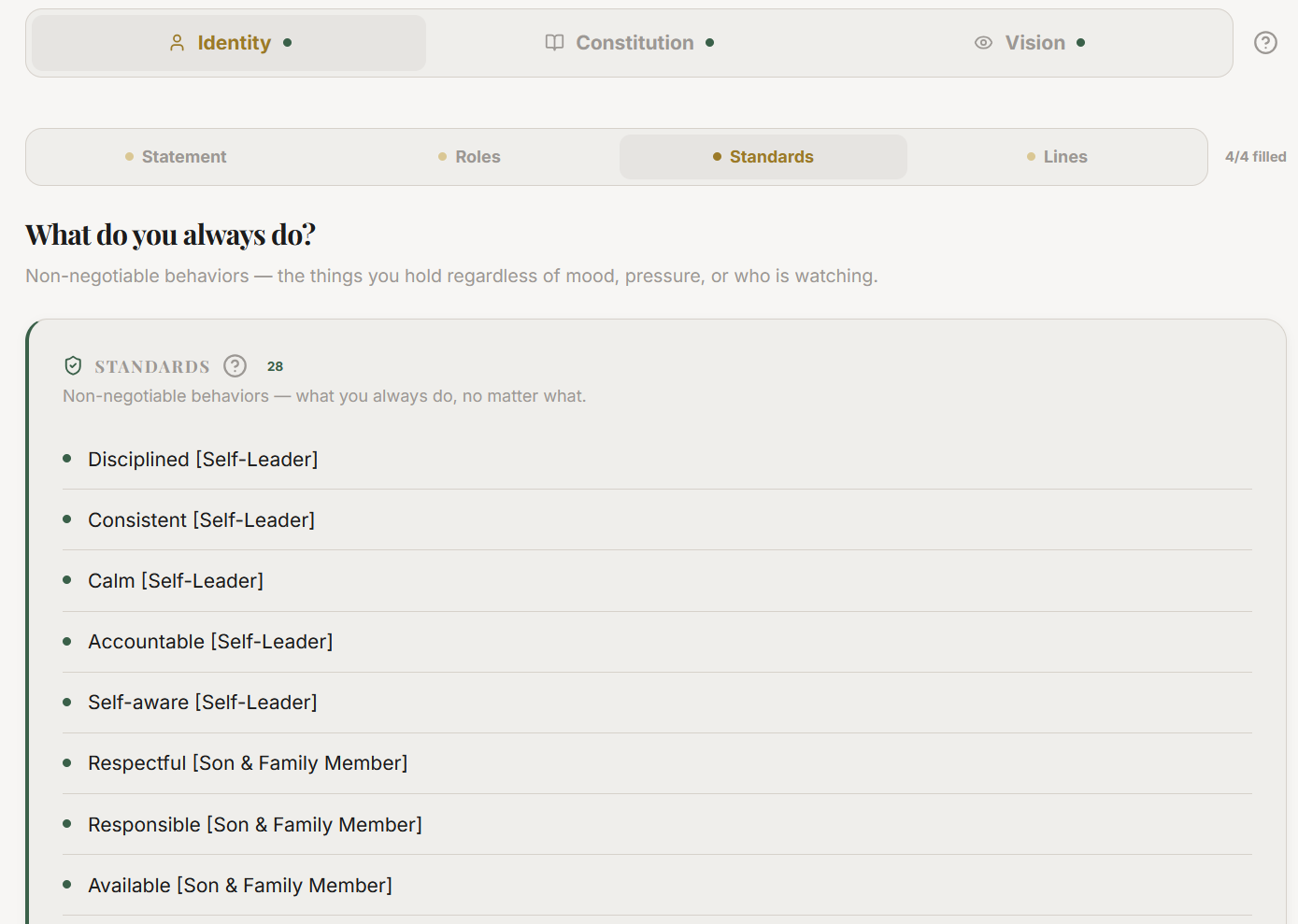
Task: Switch to the Vision tab
Action: click(1029, 43)
